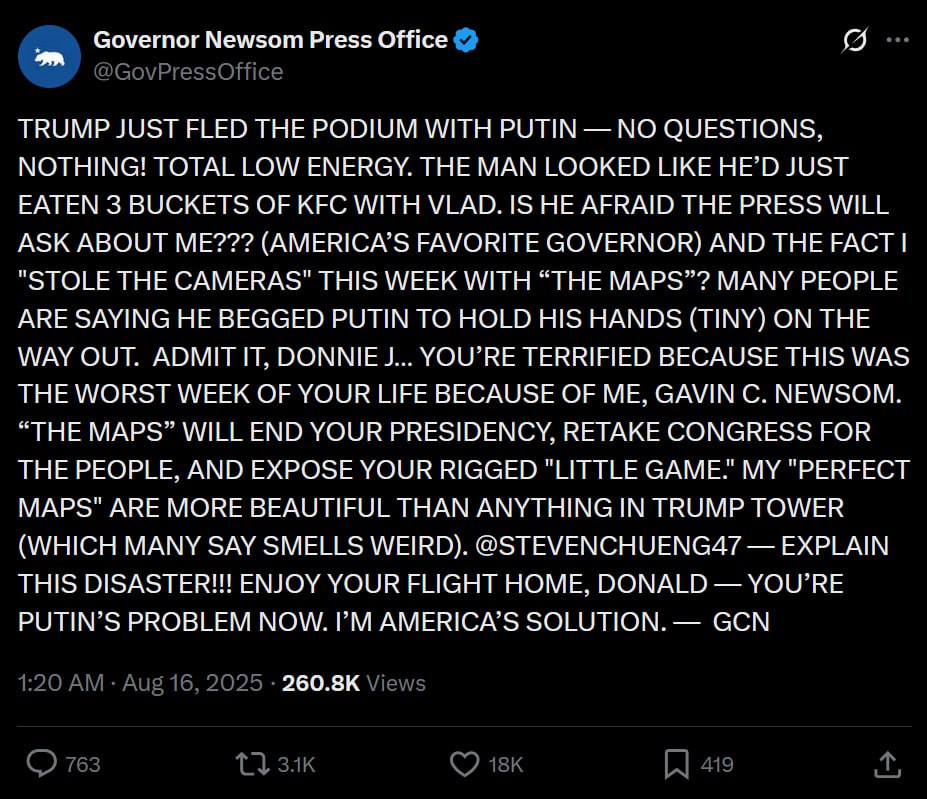The height and width of the screenshot is (799, 927).
Task: Click the @STEVENCHUENG47 mention in the tweet
Action: pos(598,546)
